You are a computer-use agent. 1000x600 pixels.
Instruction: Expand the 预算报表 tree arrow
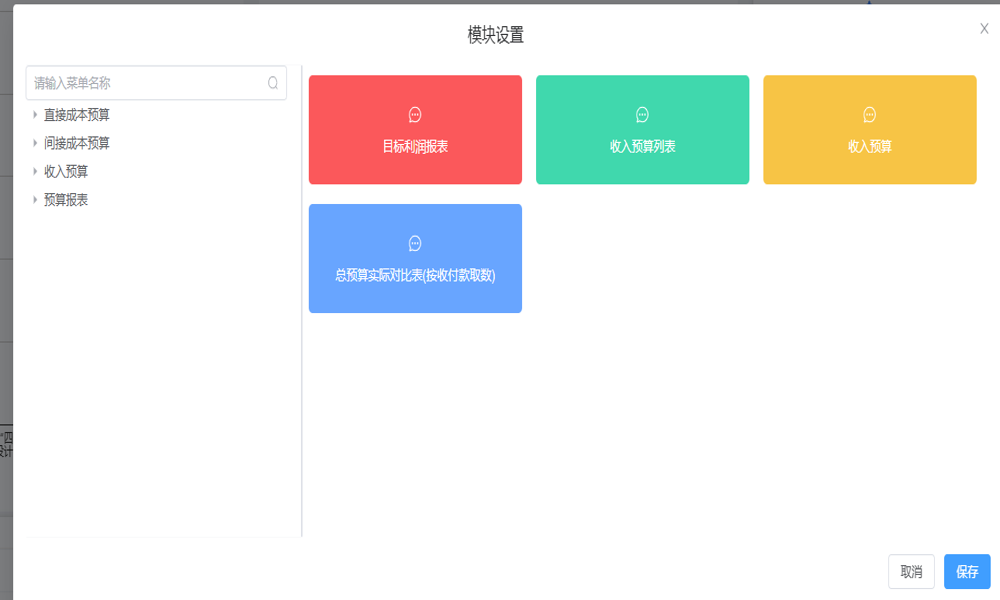(x=35, y=199)
